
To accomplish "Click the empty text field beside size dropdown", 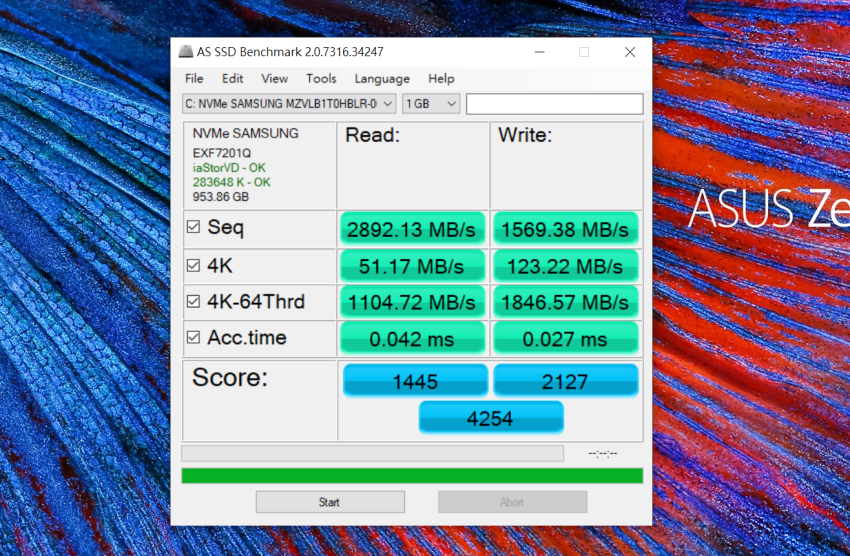I will pyautogui.click(x=555, y=104).
